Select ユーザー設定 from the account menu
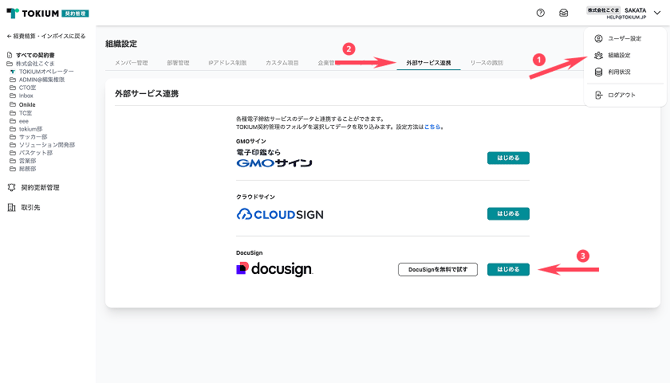The image size is (670, 383). click(624, 38)
